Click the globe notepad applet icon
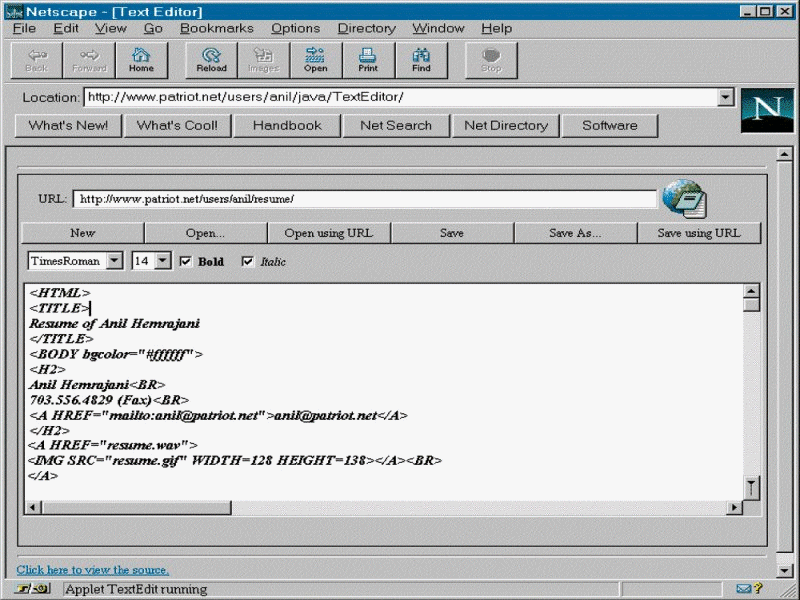The width and height of the screenshot is (800, 600). tap(685, 198)
